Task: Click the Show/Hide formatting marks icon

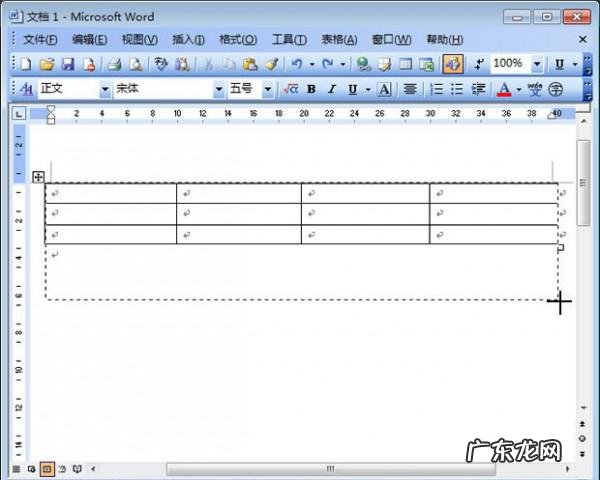Action: click(479, 64)
